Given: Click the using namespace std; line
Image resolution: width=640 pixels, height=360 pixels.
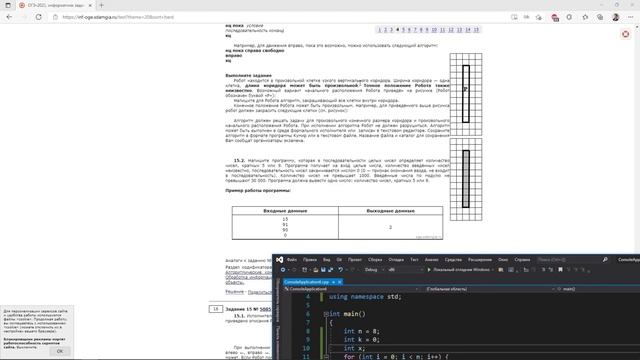Looking at the screenshot, I should click(365, 297).
